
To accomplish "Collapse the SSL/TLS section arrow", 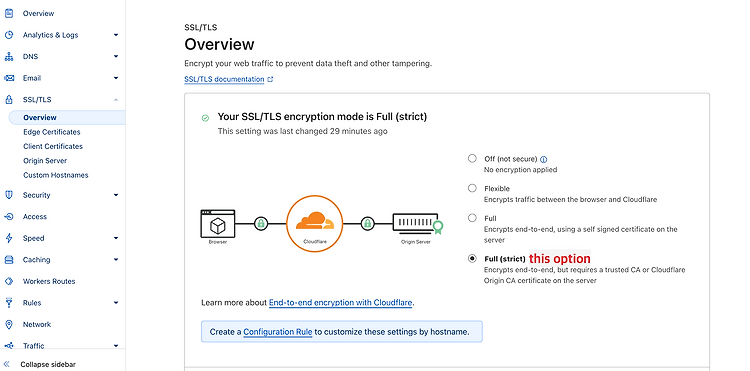I will pos(116,99).
